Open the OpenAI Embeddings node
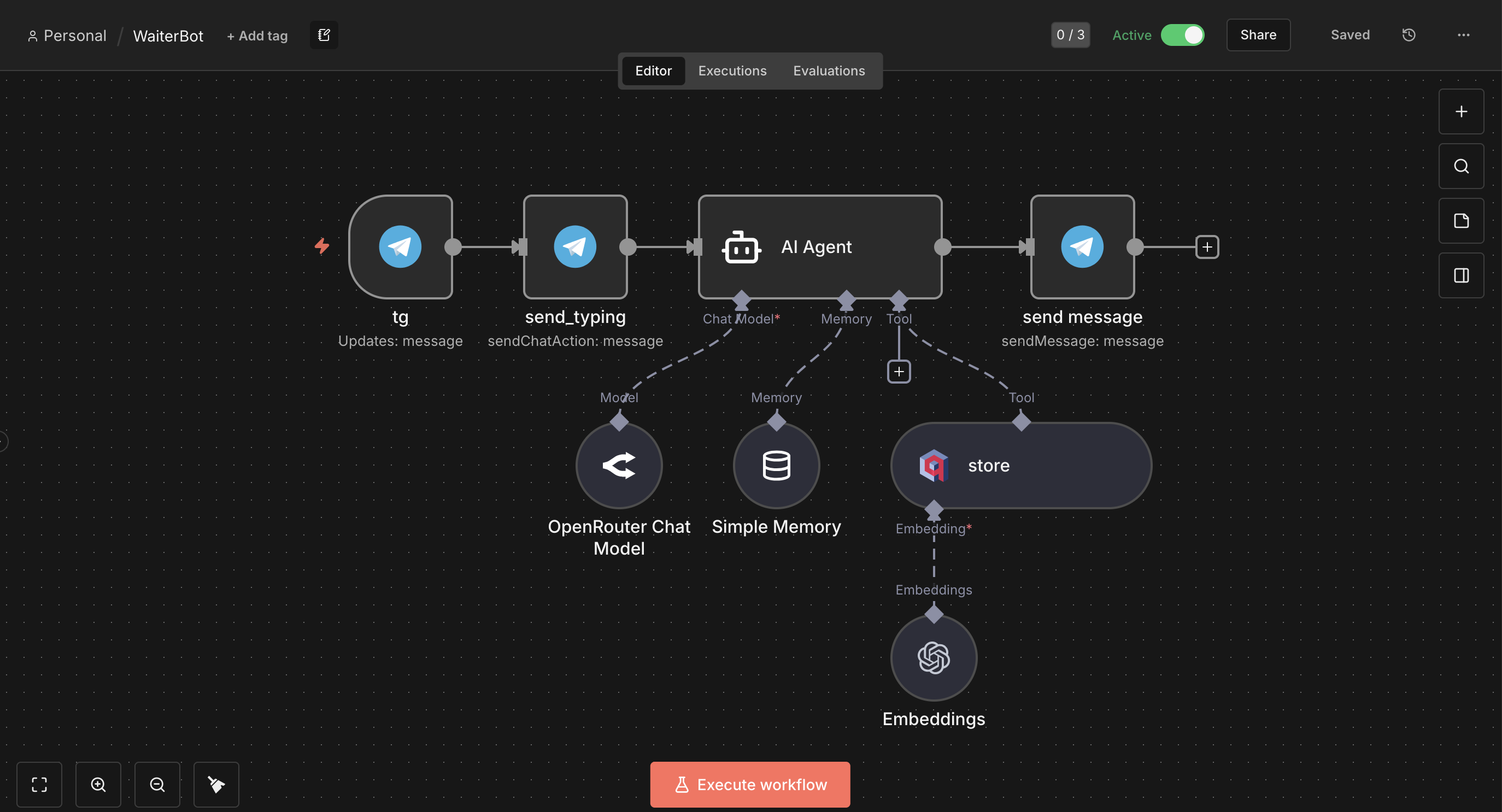 pyautogui.click(x=934, y=657)
